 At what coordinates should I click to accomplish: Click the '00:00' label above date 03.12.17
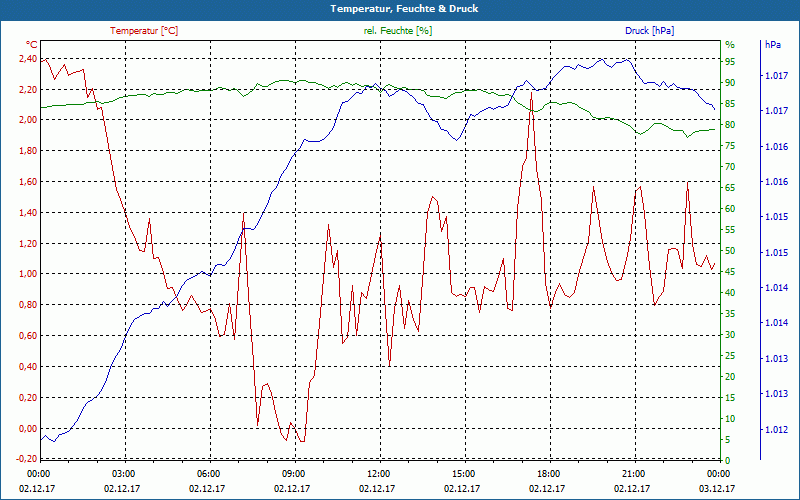tap(717, 474)
